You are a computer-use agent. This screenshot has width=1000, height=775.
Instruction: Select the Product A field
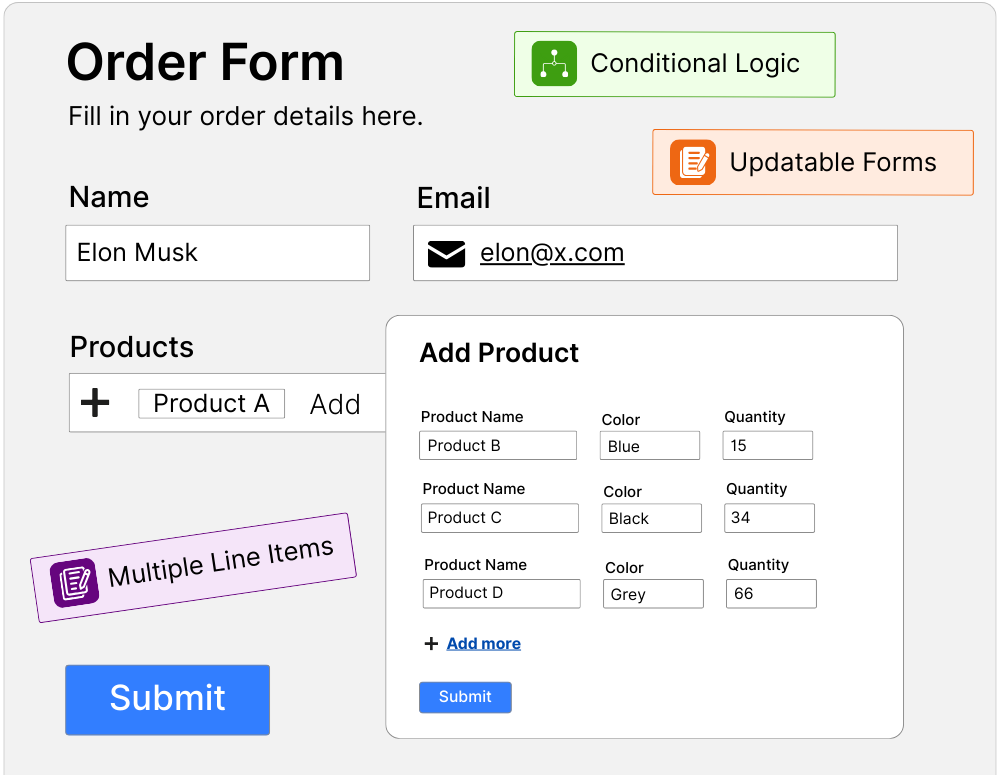[x=211, y=404]
